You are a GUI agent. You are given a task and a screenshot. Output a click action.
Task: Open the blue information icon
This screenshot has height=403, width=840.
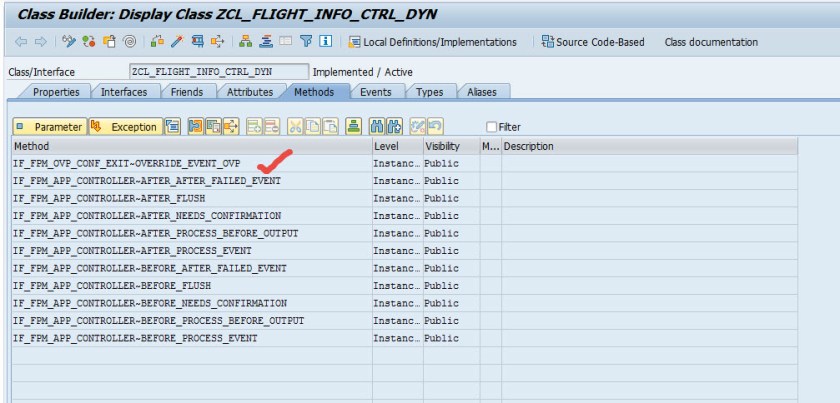pyautogui.click(x=326, y=42)
